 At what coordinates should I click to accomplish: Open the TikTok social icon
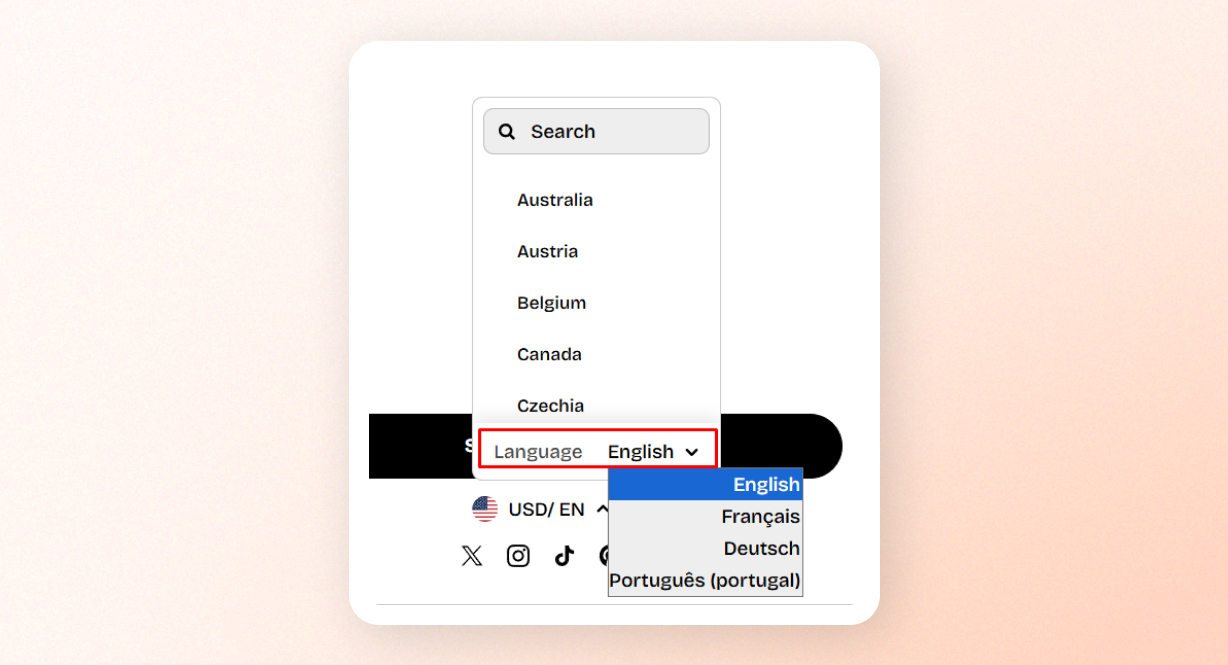tap(565, 556)
